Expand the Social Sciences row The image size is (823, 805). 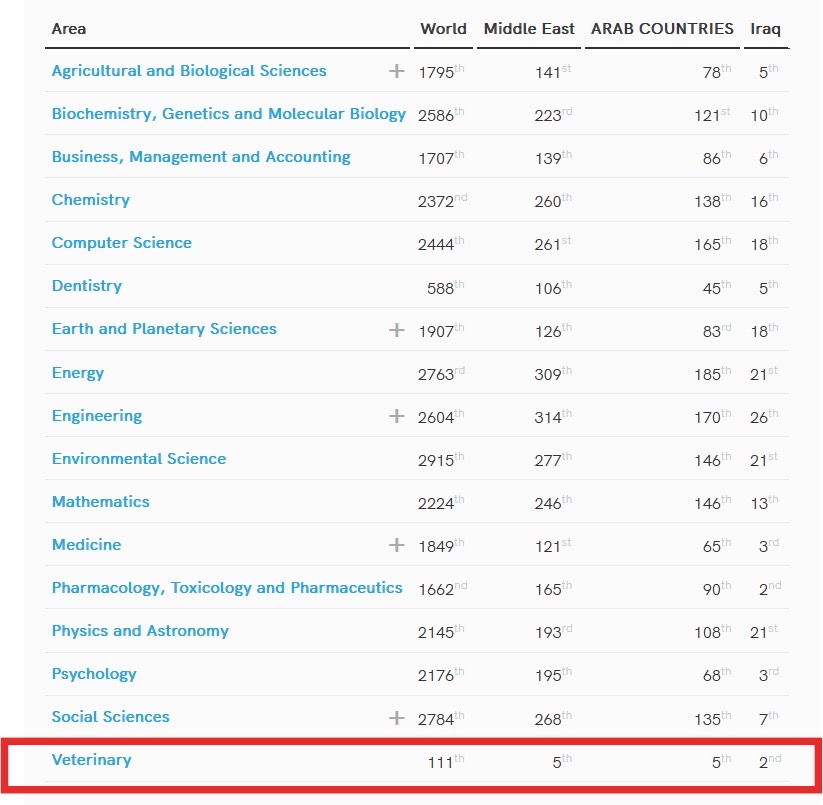397,717
